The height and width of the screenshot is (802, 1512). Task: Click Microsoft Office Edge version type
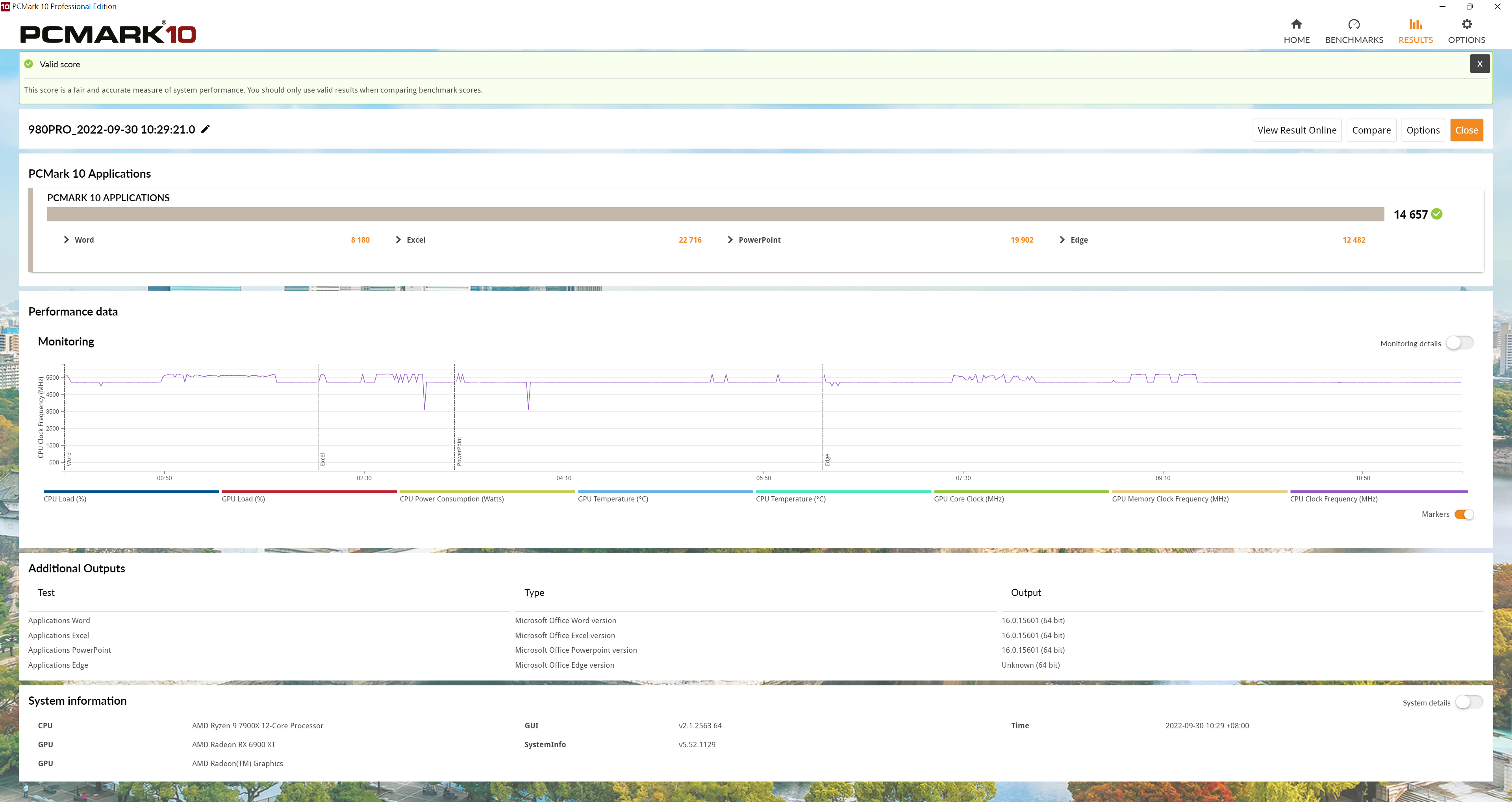click(x=564, y=665)
